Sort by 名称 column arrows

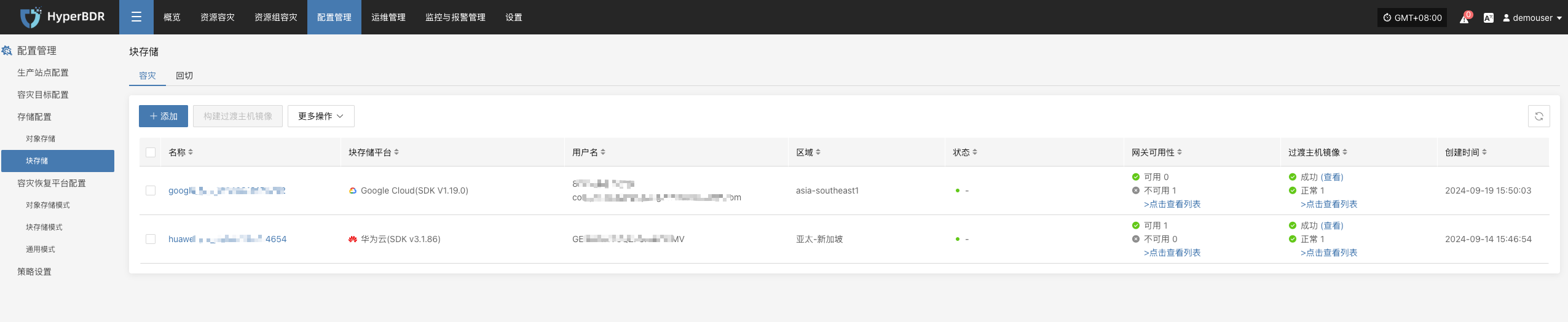click(x=191, y=152)
